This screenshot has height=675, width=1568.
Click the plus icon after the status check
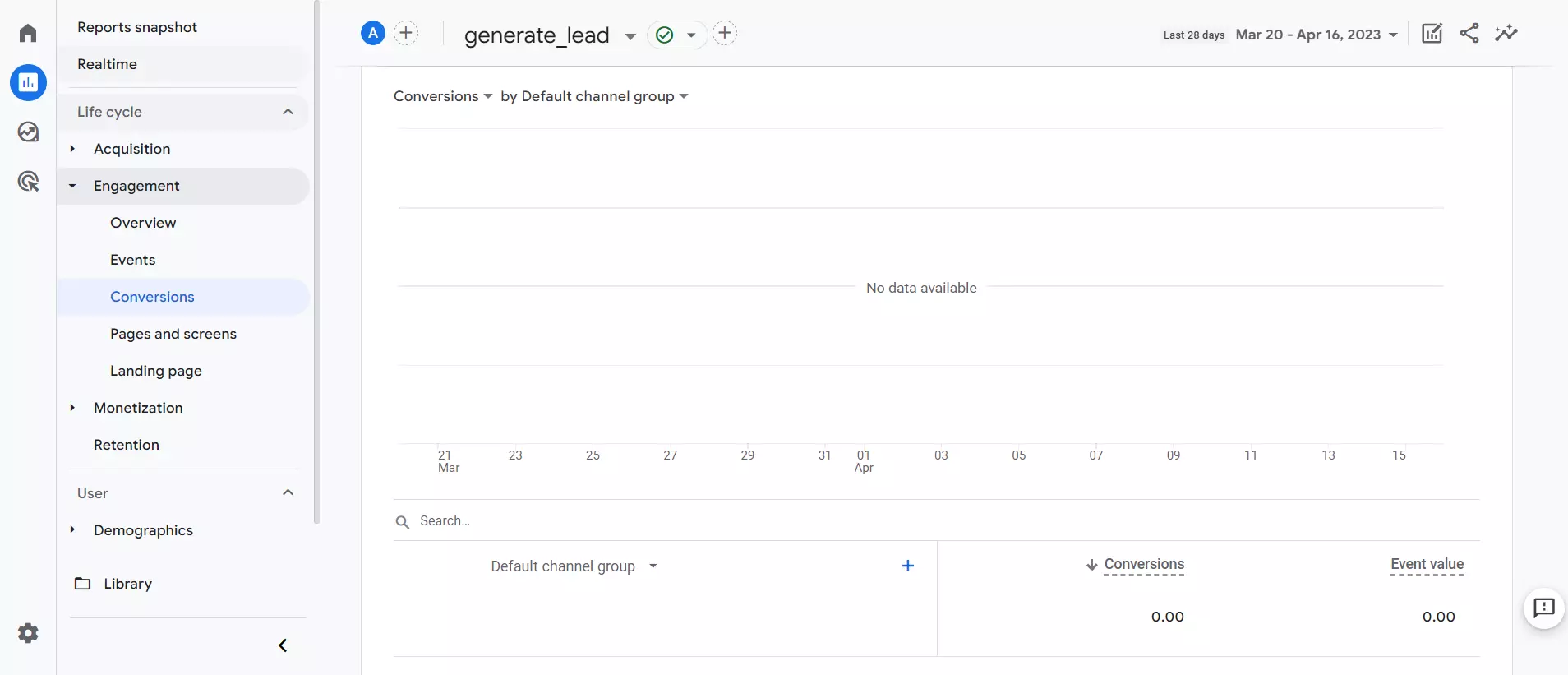pyautogui.click(x=724, y=33)
